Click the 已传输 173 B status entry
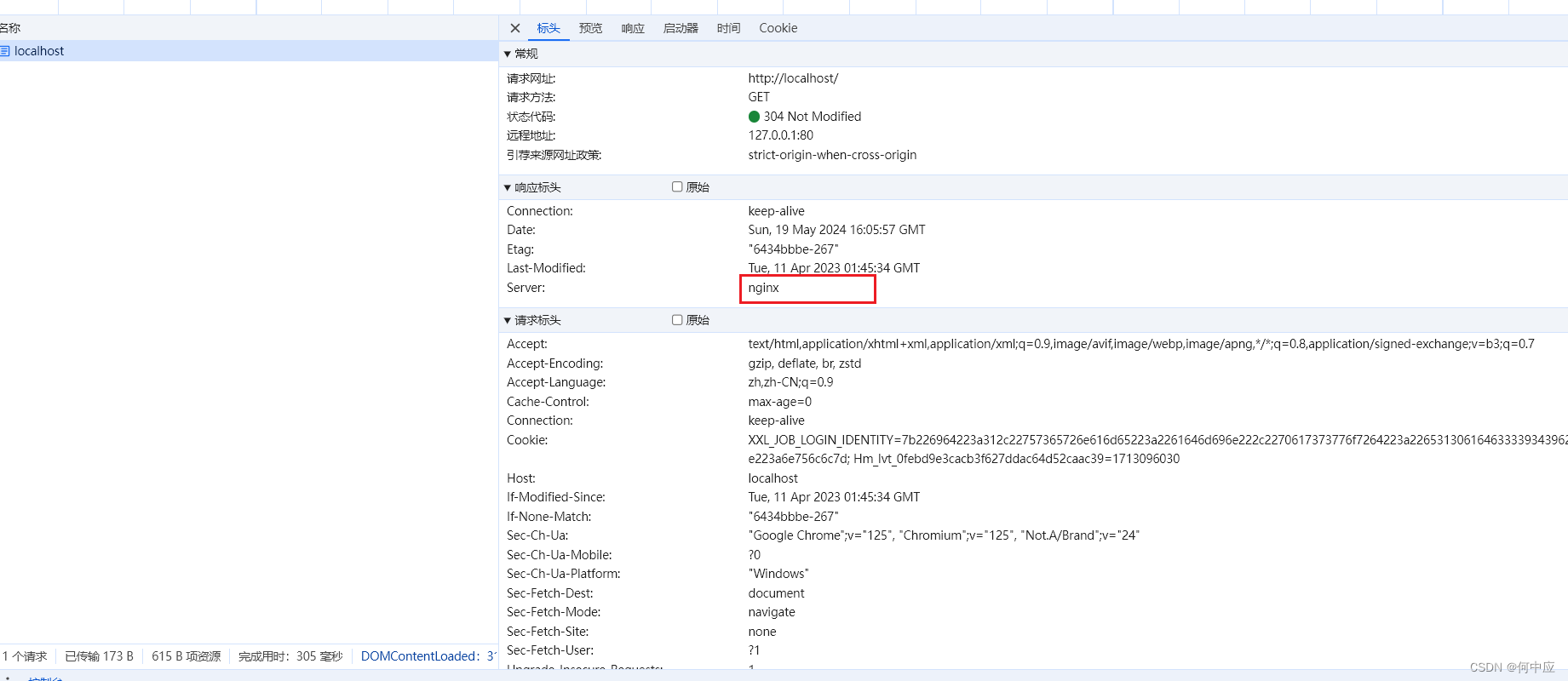 coord(99,656)
